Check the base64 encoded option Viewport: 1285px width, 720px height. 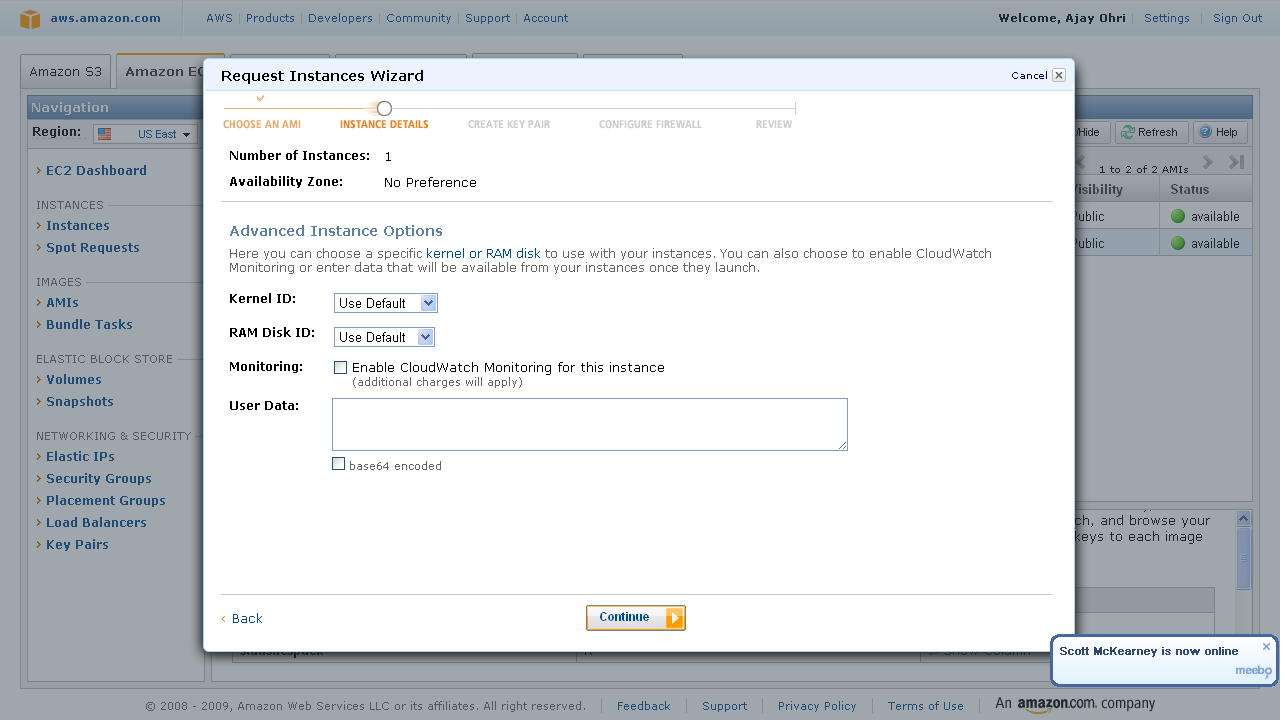339,464
